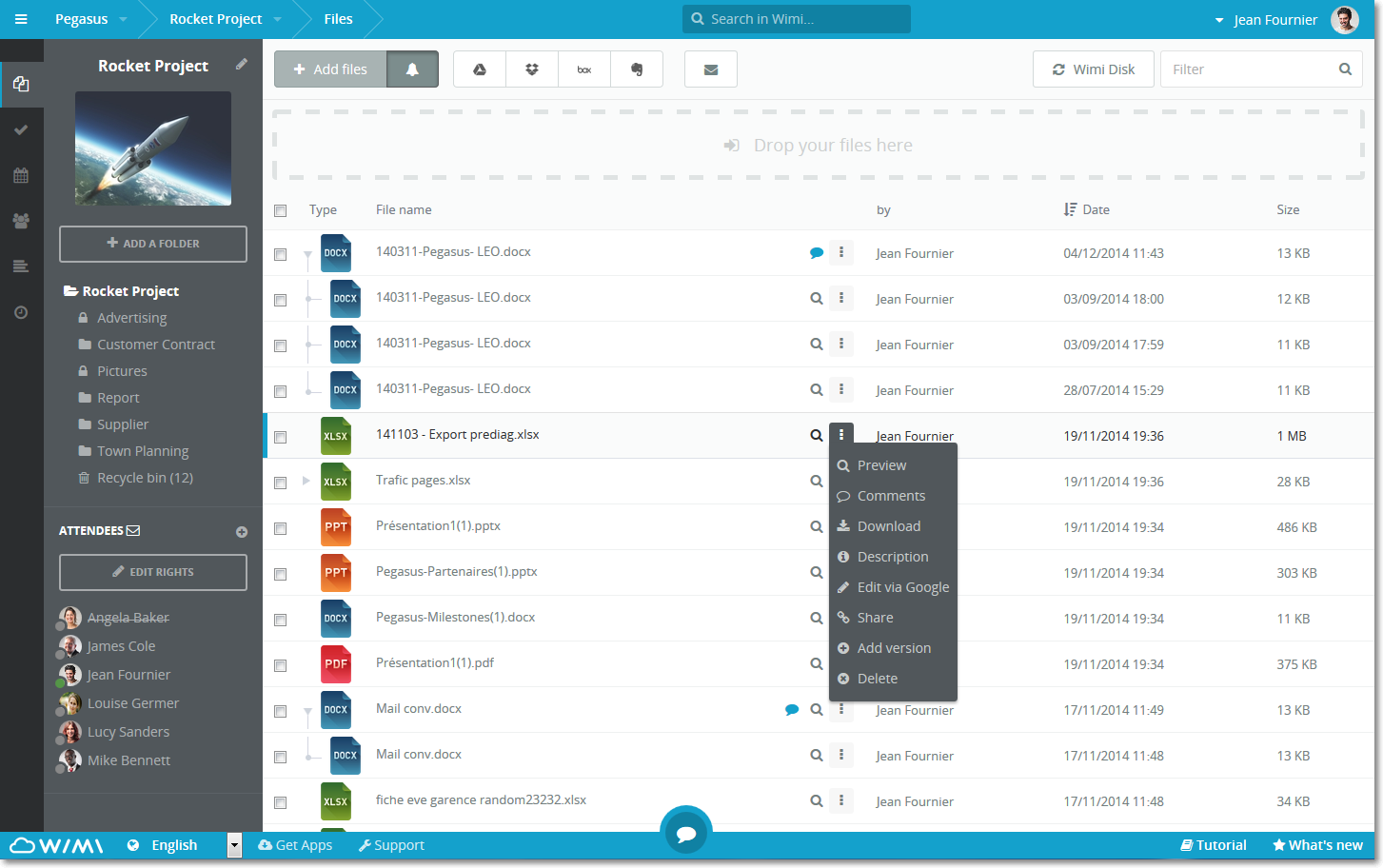Choose Share in the context menu
1383x868 pixels.
pyautogui.click(x=893, y=618)
